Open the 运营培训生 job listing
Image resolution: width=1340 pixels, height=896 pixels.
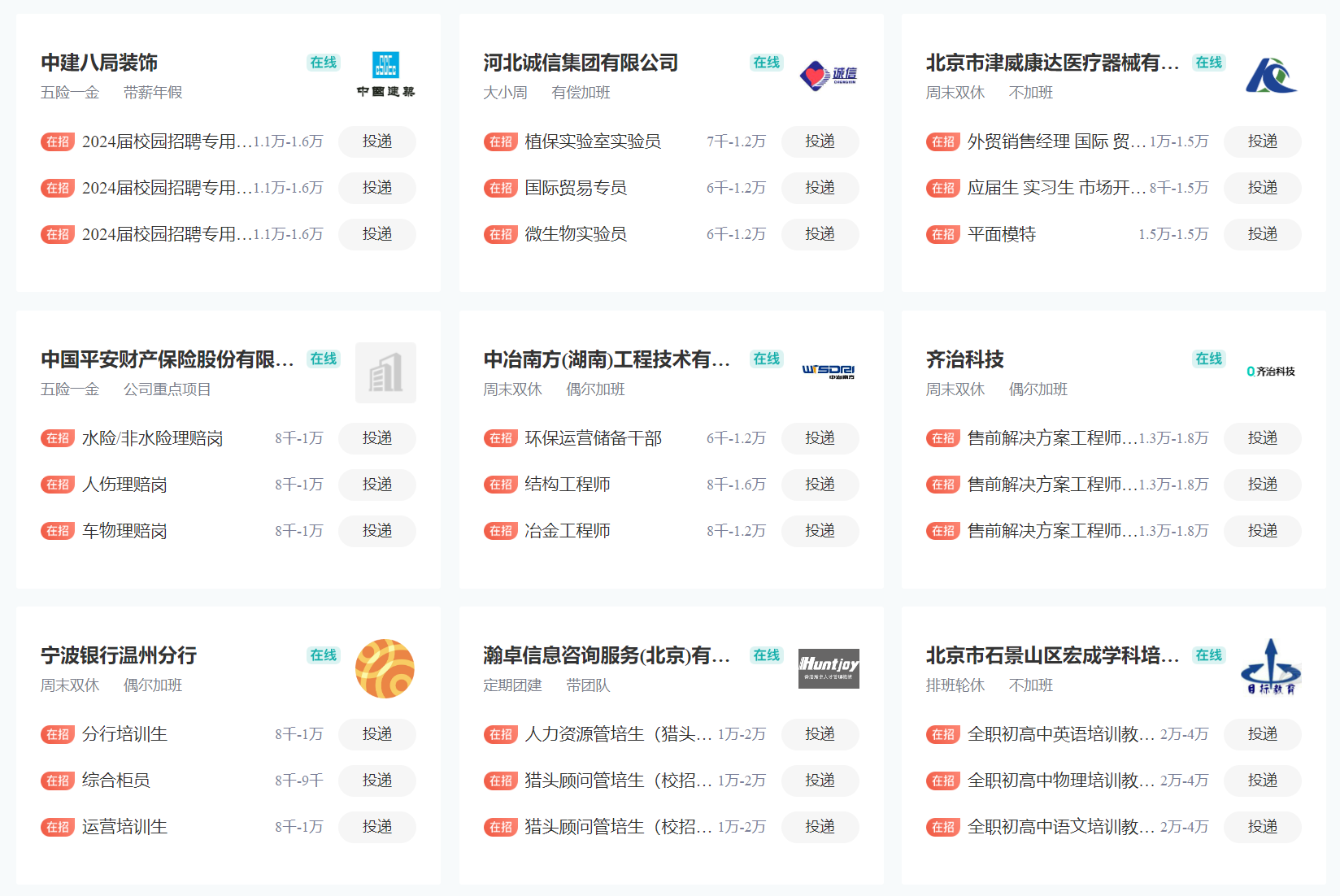pyautogui.click(x=124, y=827)
